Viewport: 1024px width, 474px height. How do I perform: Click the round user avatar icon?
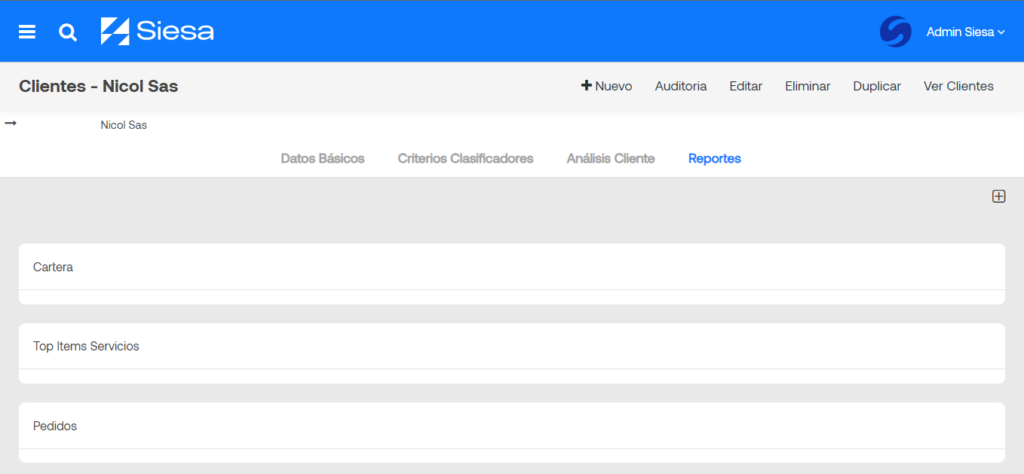coord(895,32)
